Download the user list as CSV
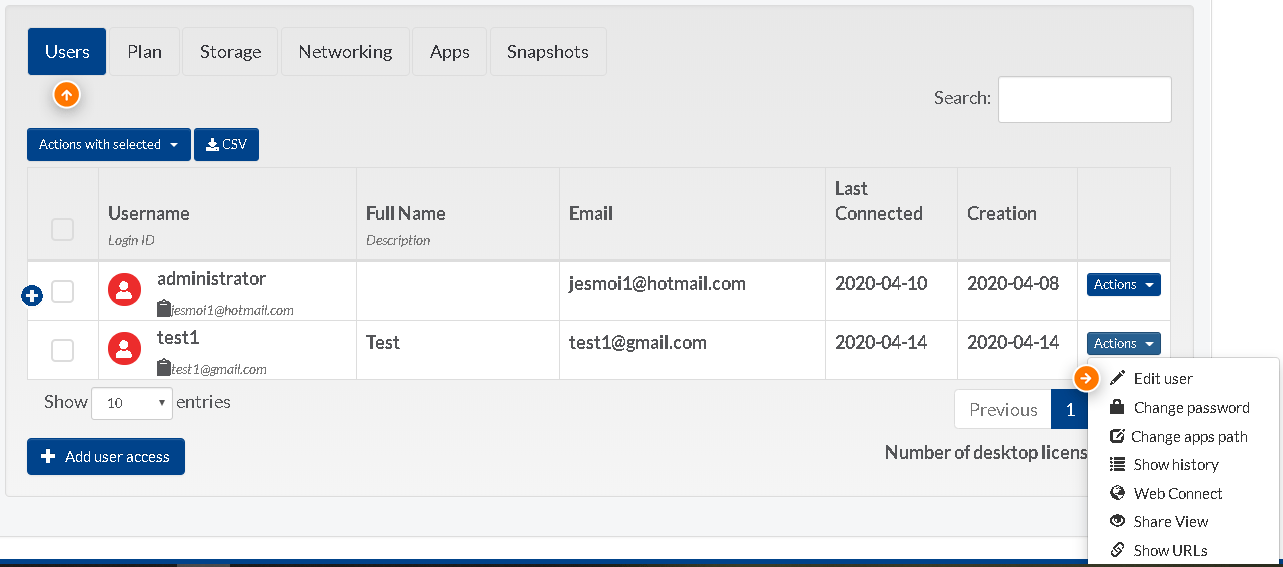The image size is (1283, 567). 227,144
